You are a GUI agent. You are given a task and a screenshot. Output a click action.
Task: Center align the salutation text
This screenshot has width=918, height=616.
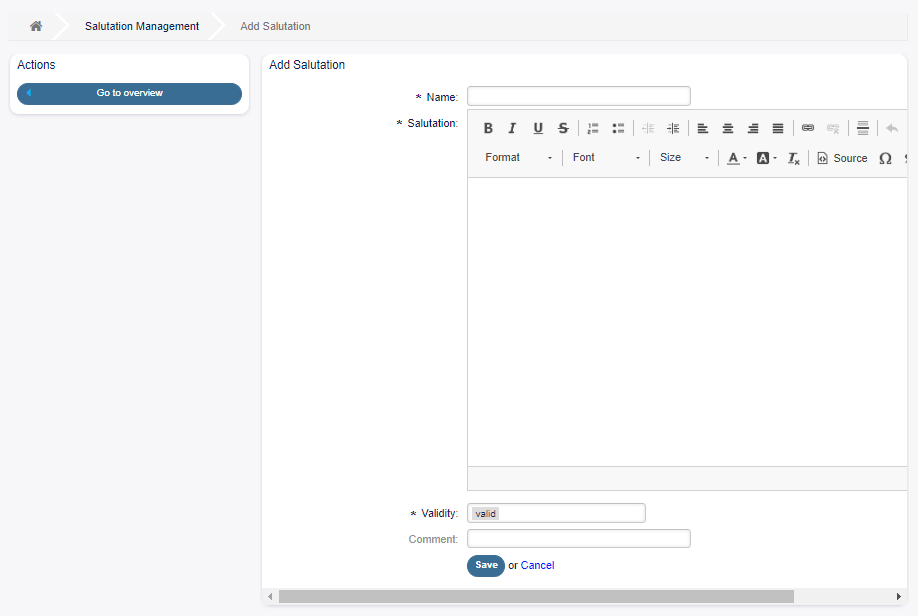728,128
